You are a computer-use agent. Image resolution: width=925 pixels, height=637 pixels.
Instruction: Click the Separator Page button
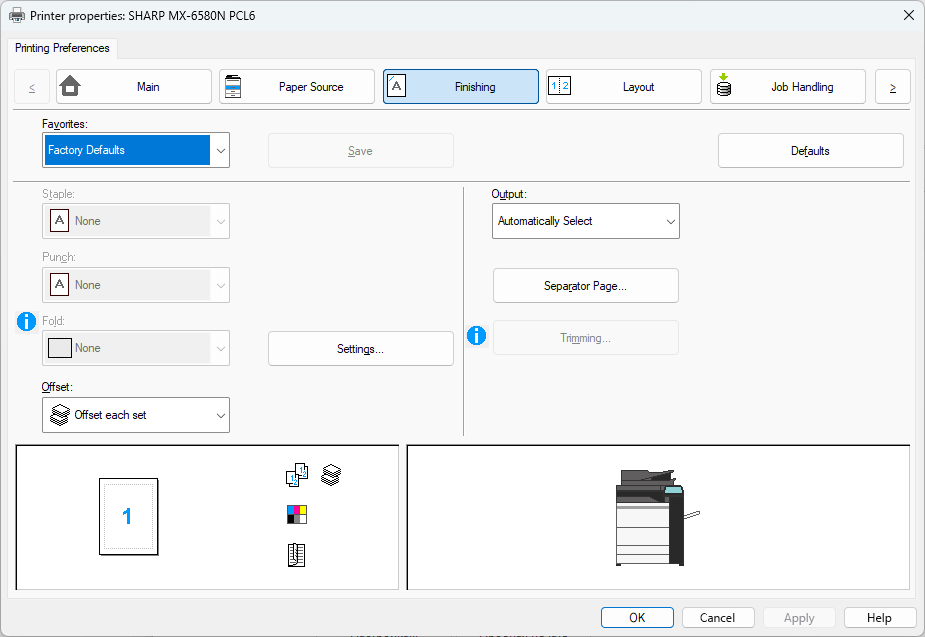click(585, 286)
